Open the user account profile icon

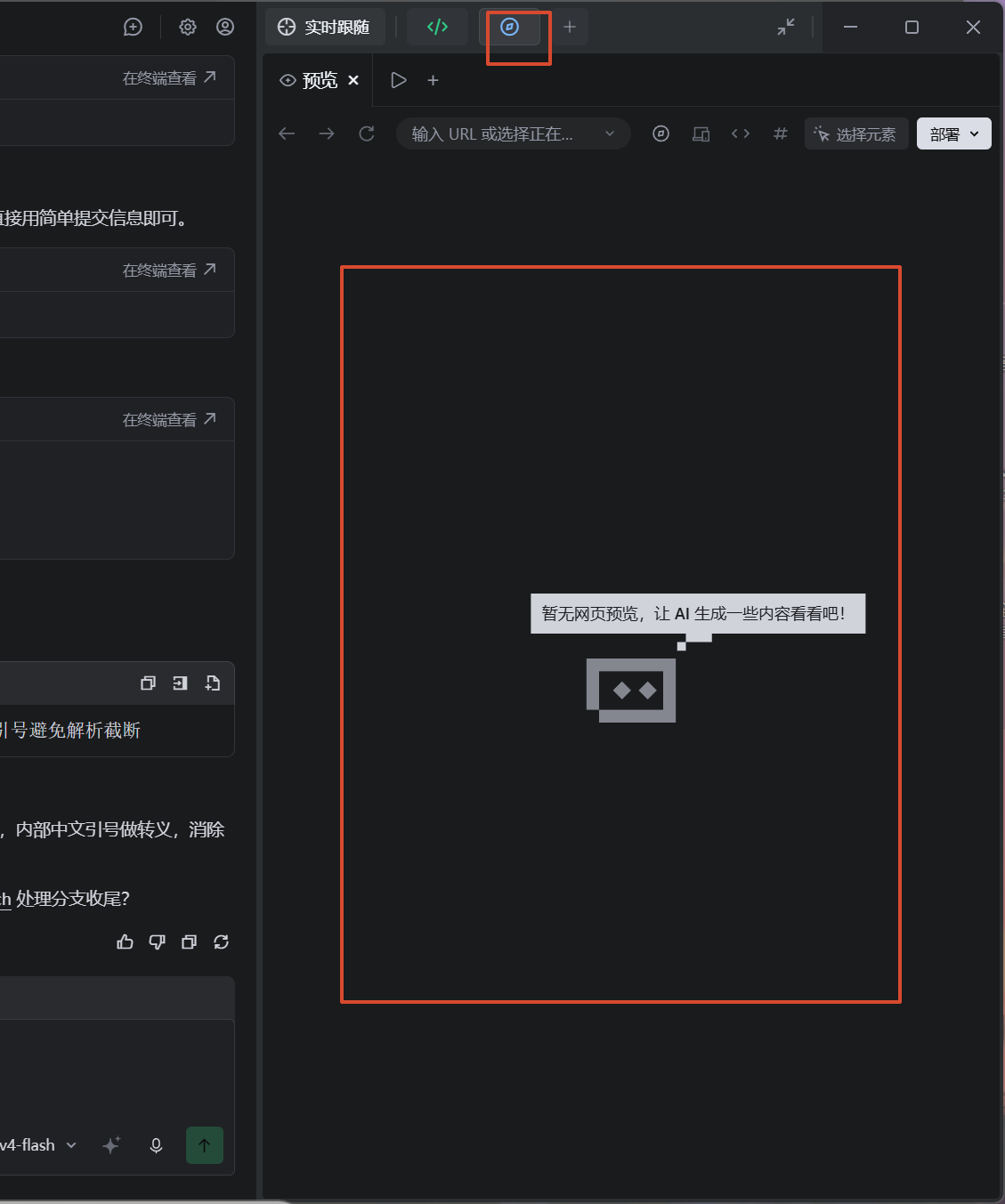[225, 27]
